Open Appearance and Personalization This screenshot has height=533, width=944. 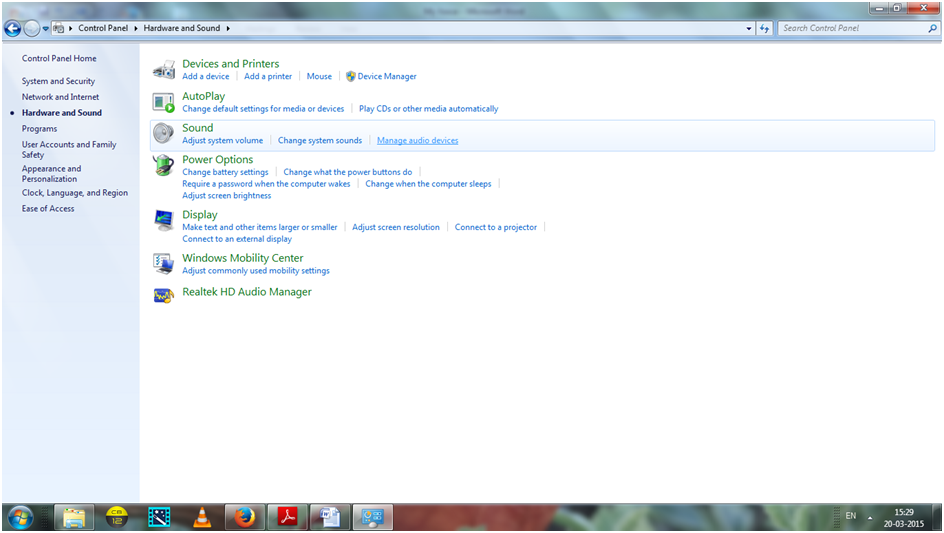tap(51, 173)
